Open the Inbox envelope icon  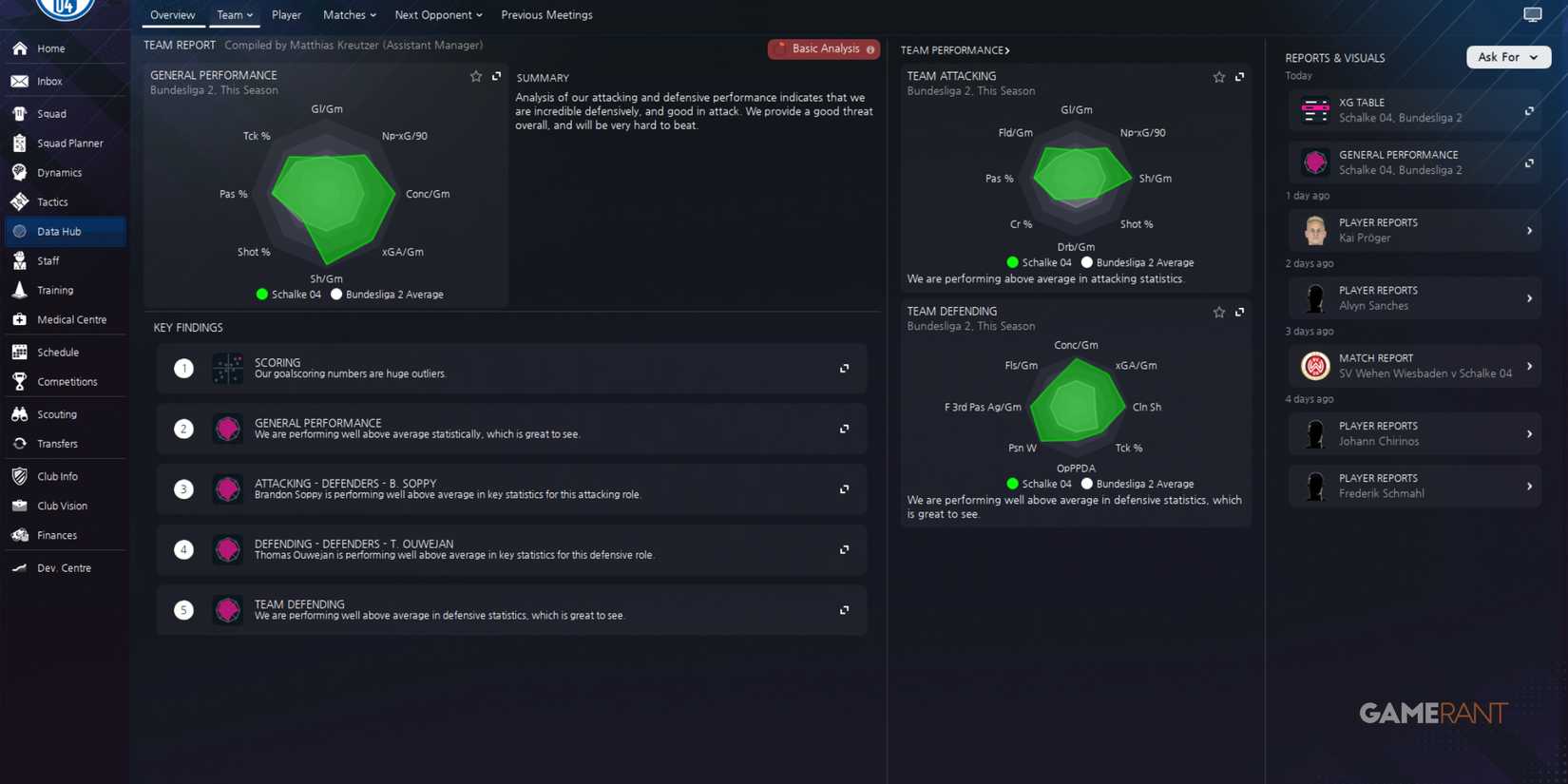pos(20,82)
